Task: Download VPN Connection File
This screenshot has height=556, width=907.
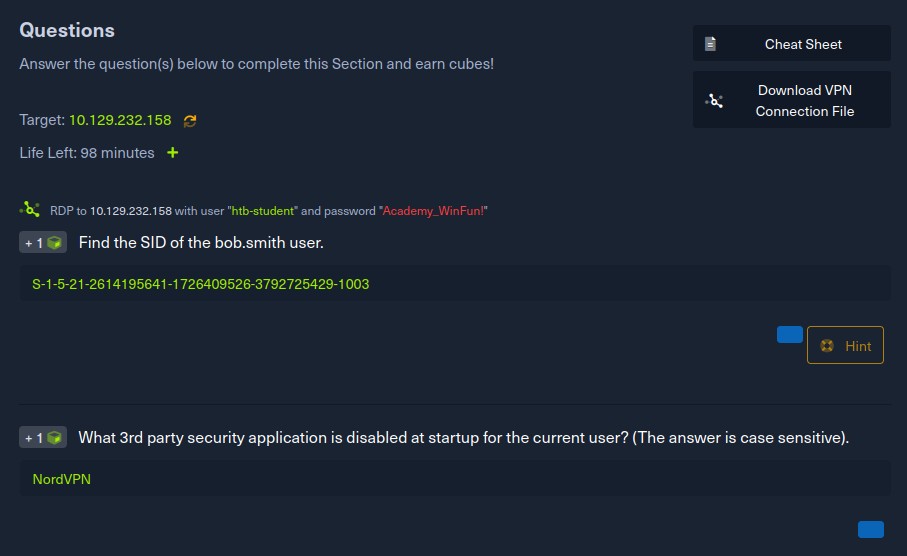Action: tap(791, 100)
